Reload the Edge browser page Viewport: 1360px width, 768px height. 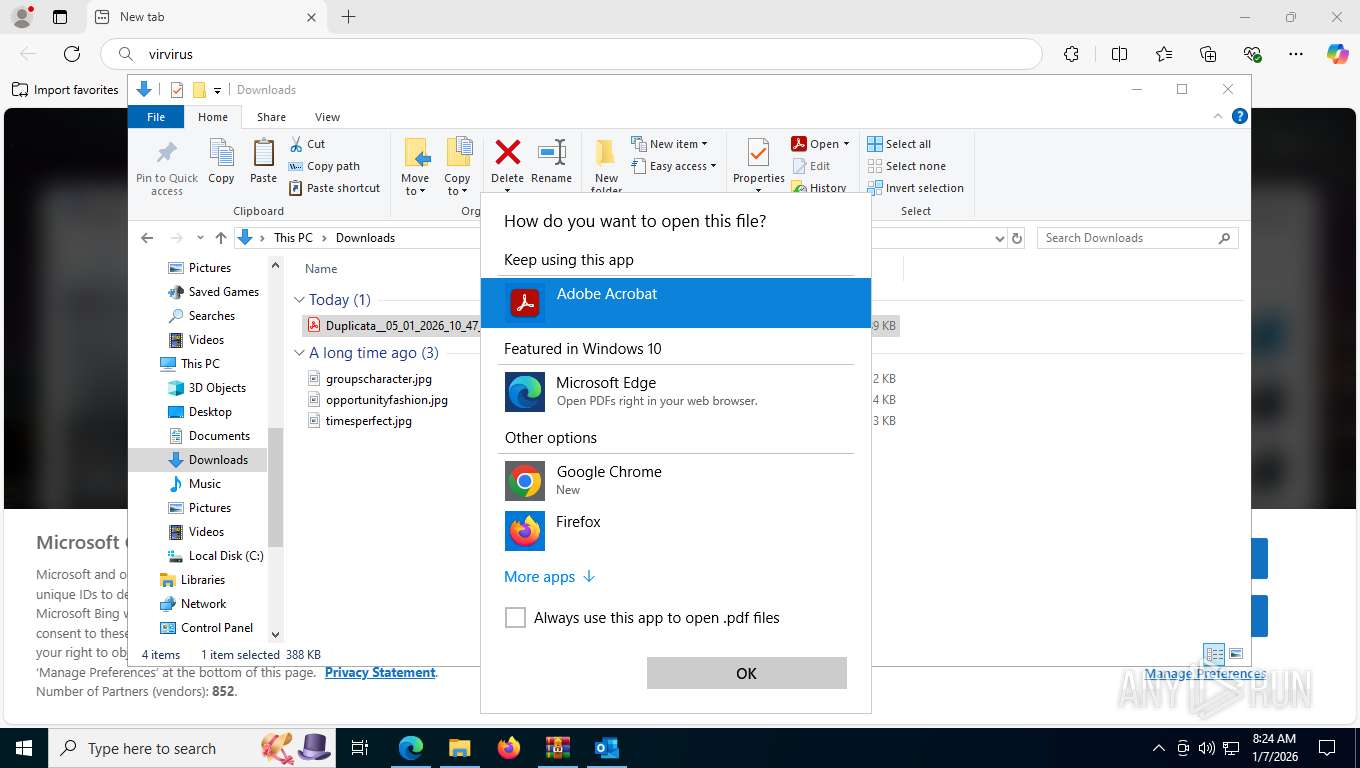(72, 54)
